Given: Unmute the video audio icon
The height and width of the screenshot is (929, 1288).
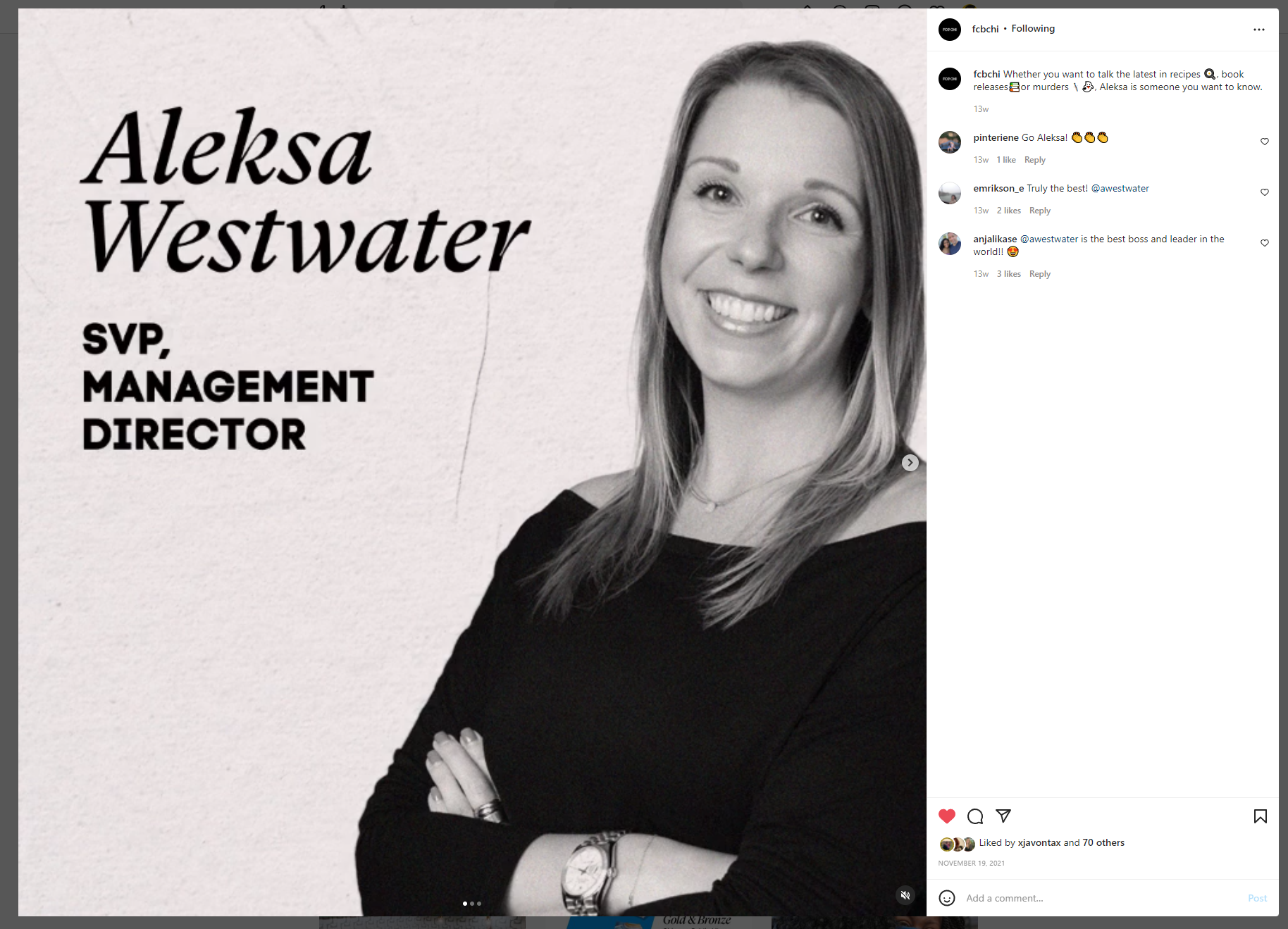Looking at the screenshot, I should (905, 895).
